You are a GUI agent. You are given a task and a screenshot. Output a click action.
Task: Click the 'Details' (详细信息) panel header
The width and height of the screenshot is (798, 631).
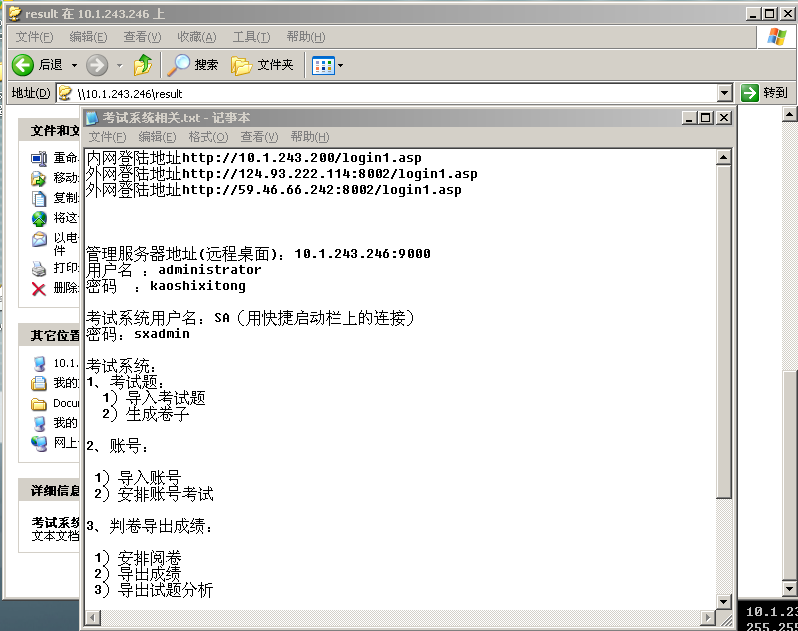49,491
